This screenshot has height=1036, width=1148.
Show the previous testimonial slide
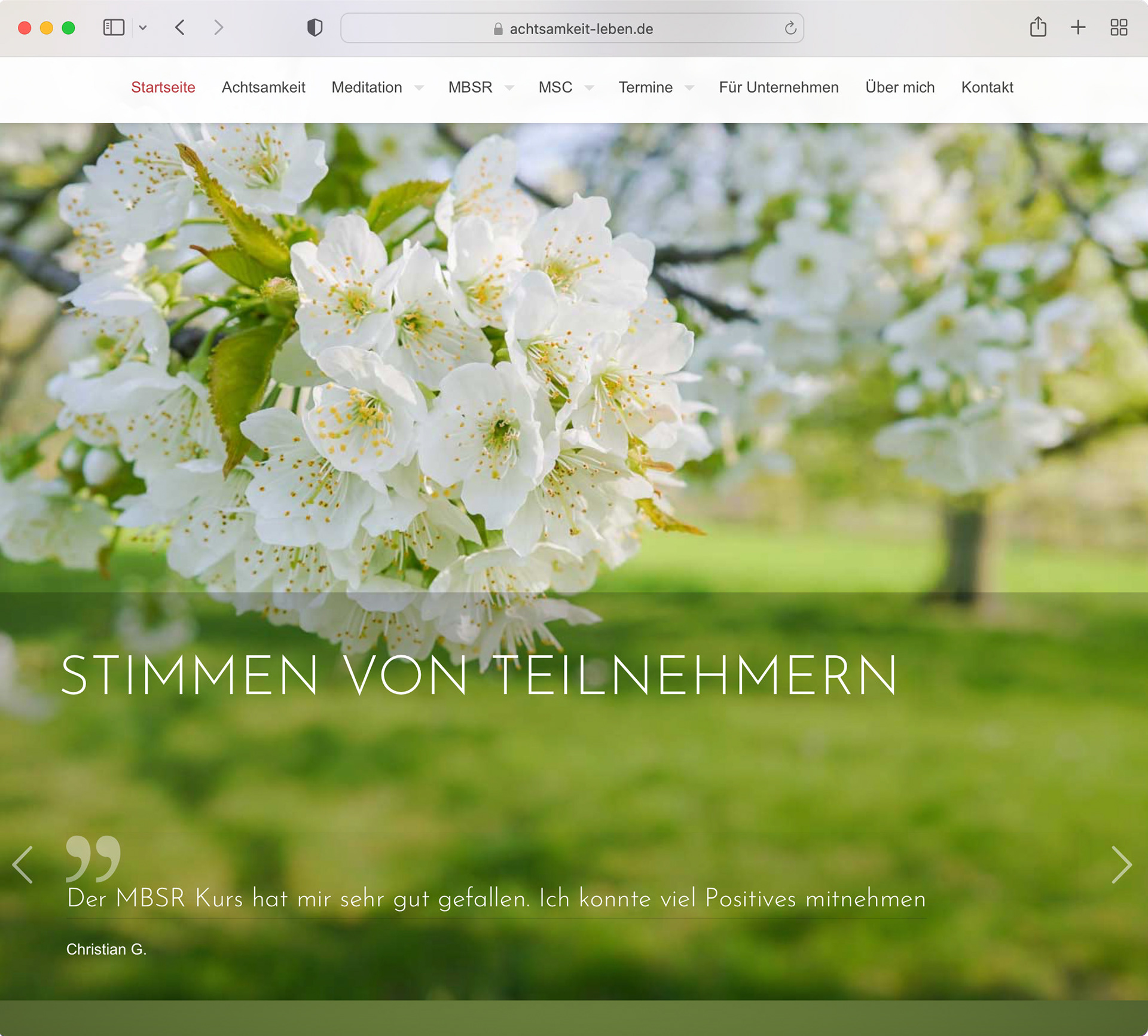click(23, 864)
